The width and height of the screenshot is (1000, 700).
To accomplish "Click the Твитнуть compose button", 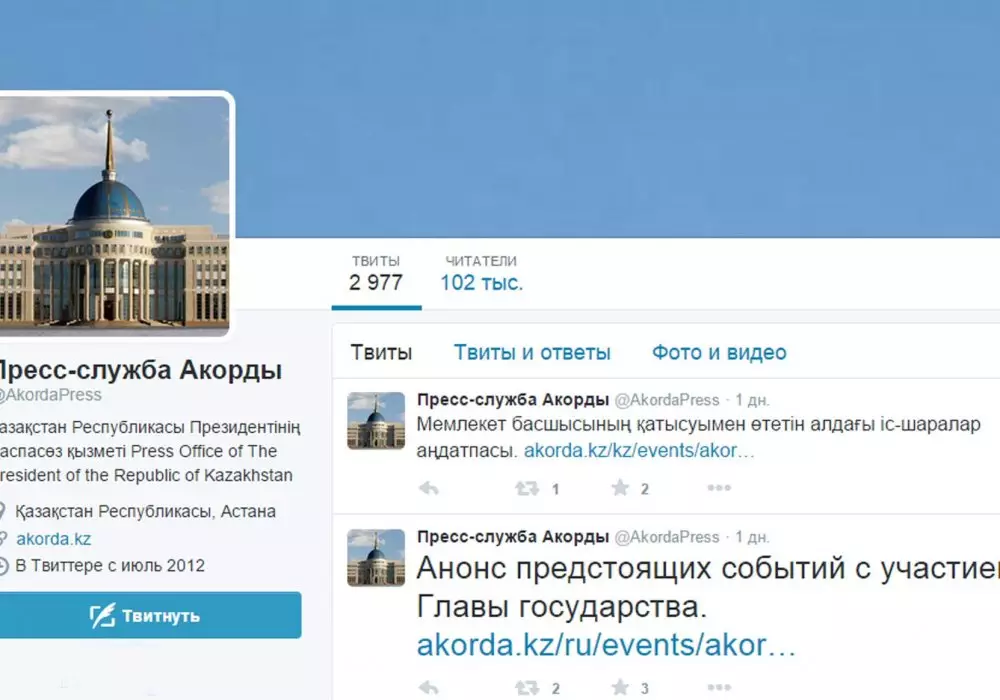I will coord(151,615).
